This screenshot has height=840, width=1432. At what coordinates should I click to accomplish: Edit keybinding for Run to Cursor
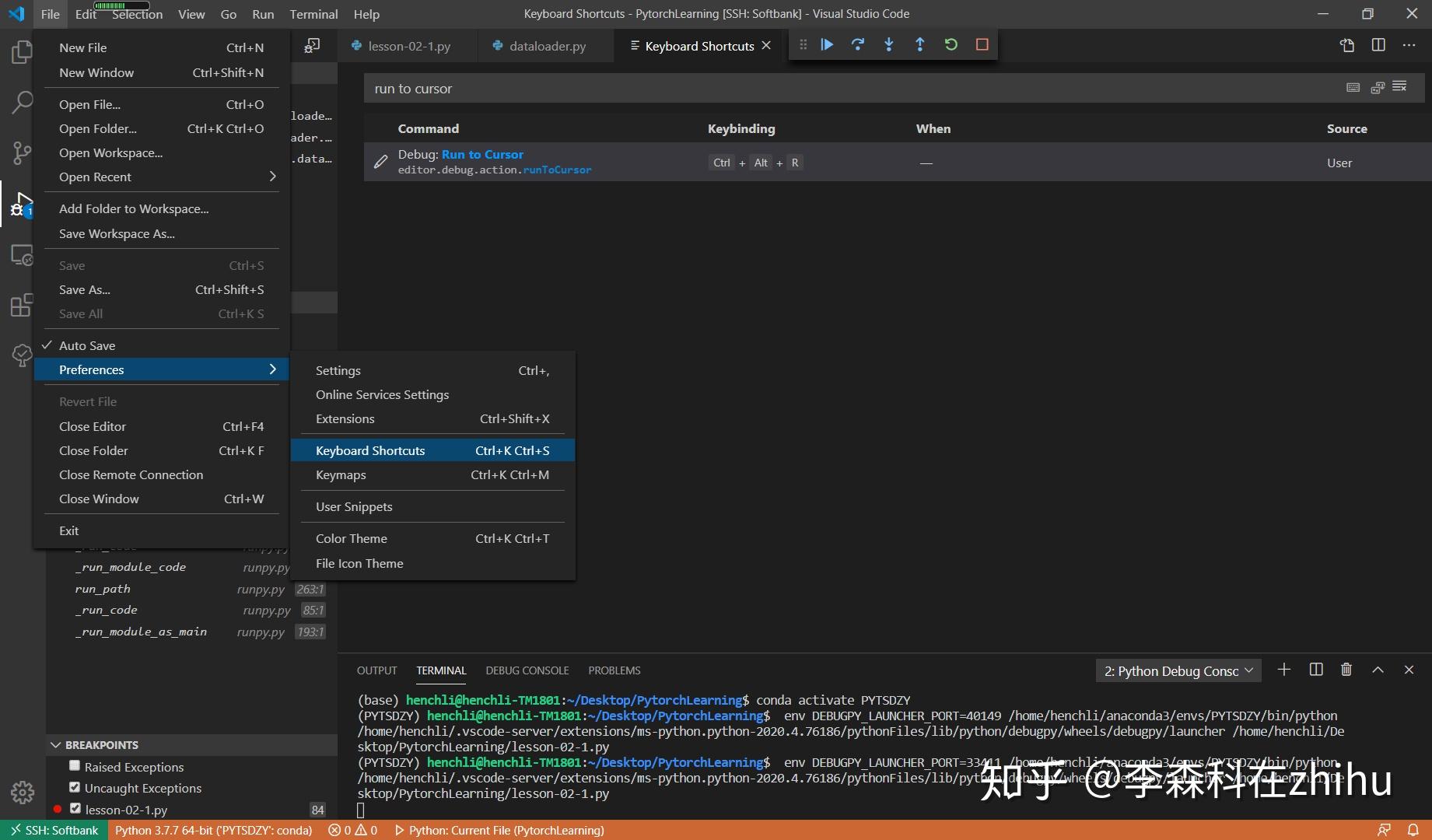click(x=380, y=162)
